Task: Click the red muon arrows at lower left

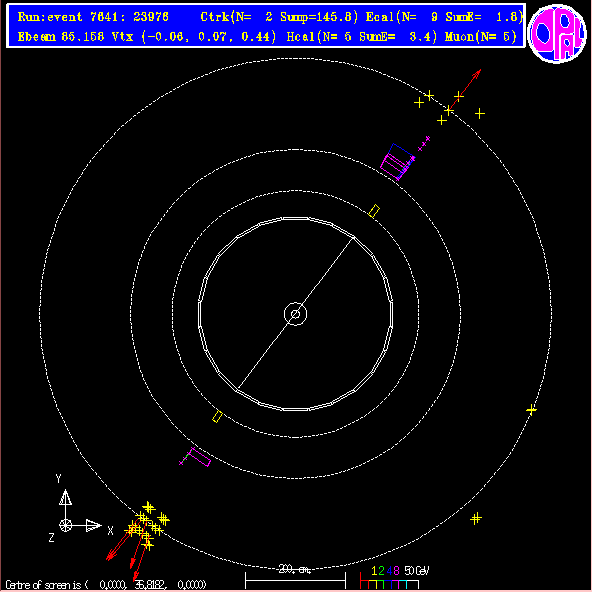Action: 126,547
